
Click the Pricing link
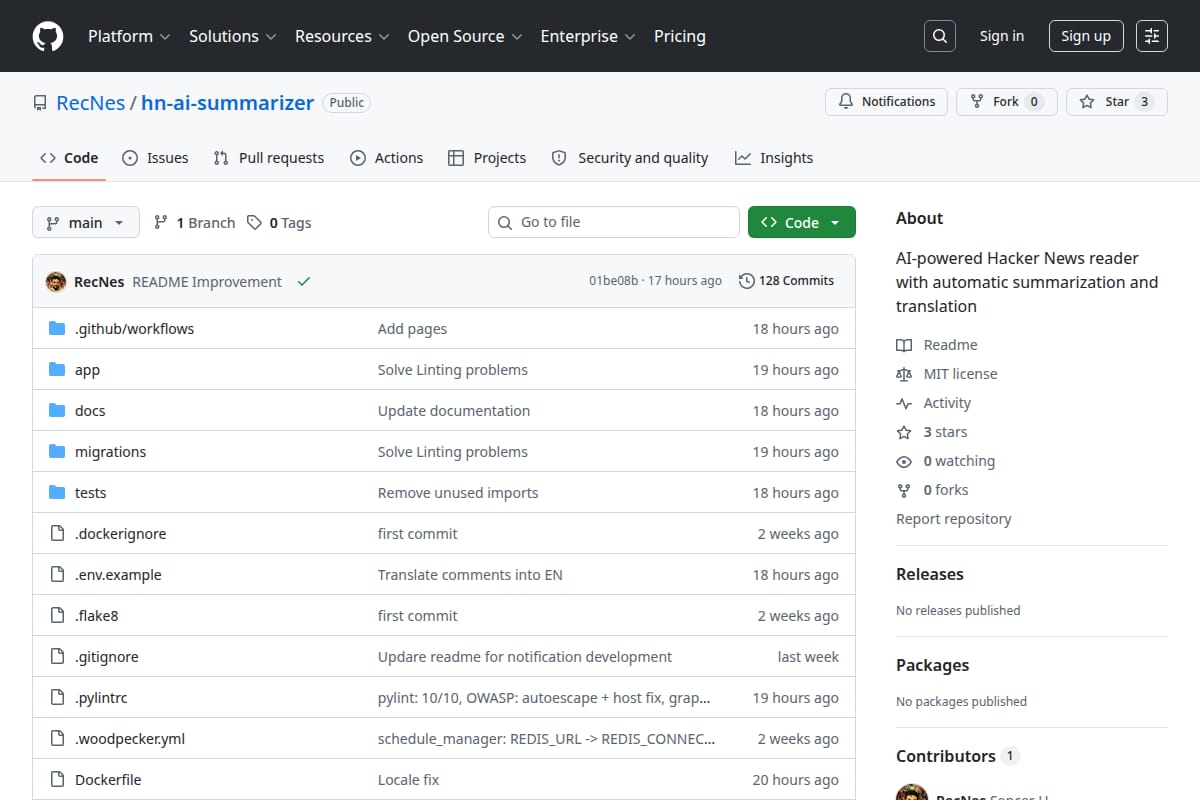[680, 36]
